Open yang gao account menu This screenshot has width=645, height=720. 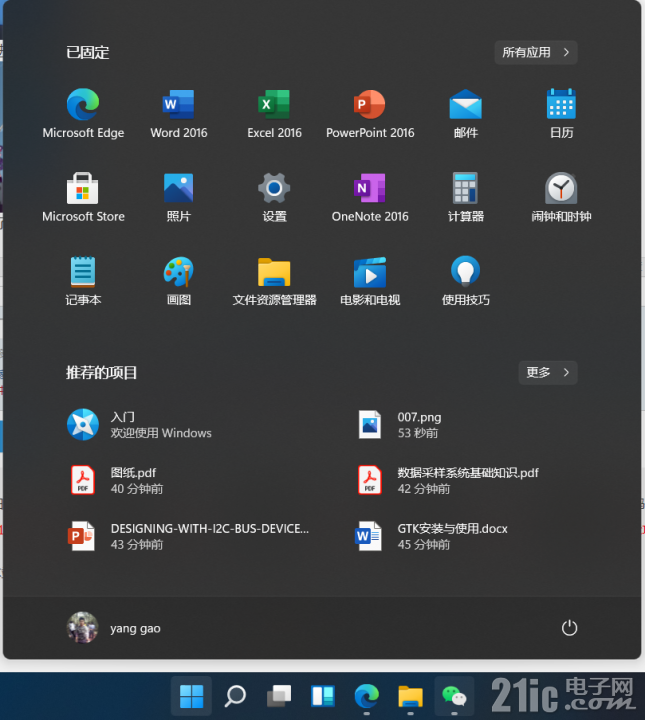[x=114, y=628]
